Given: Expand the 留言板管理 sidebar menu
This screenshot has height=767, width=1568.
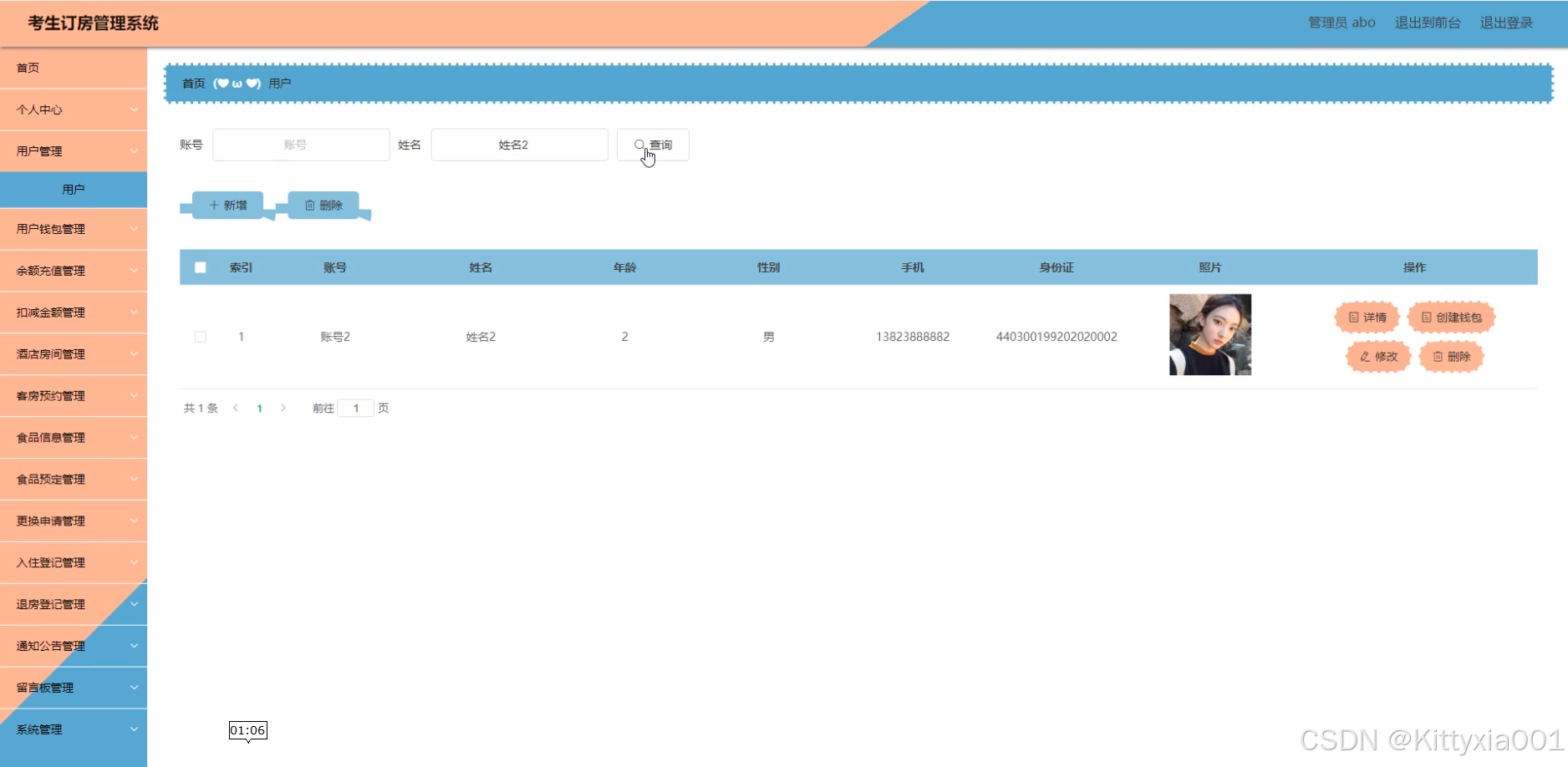Looking at the screenshot, I should coord(74,688).
